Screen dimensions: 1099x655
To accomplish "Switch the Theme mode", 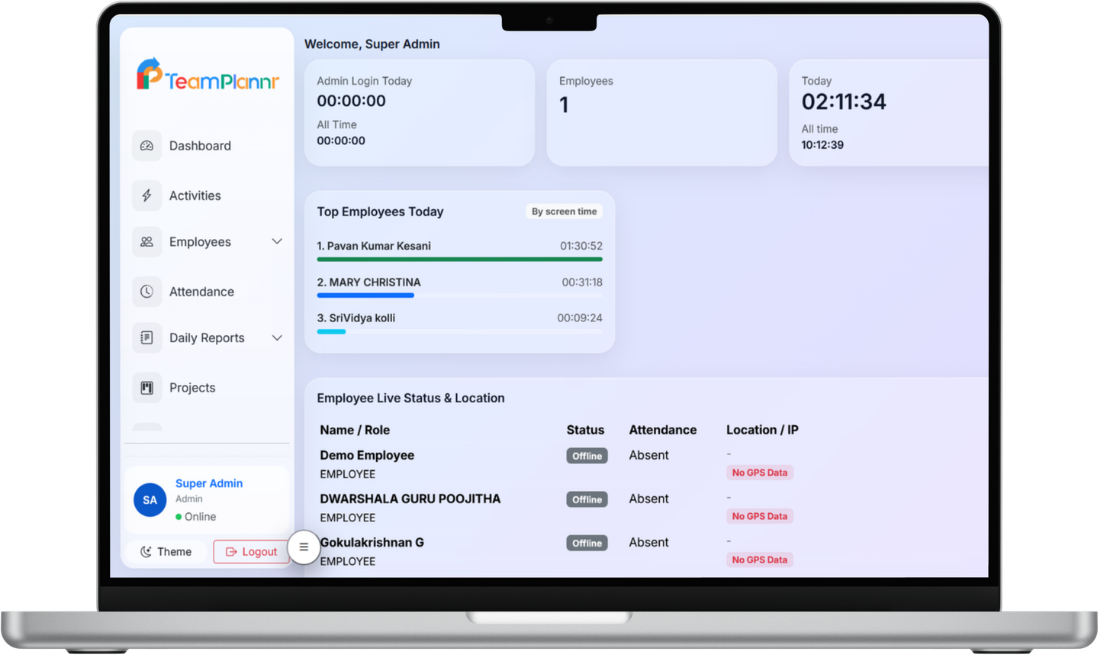I will pos(166,552).
